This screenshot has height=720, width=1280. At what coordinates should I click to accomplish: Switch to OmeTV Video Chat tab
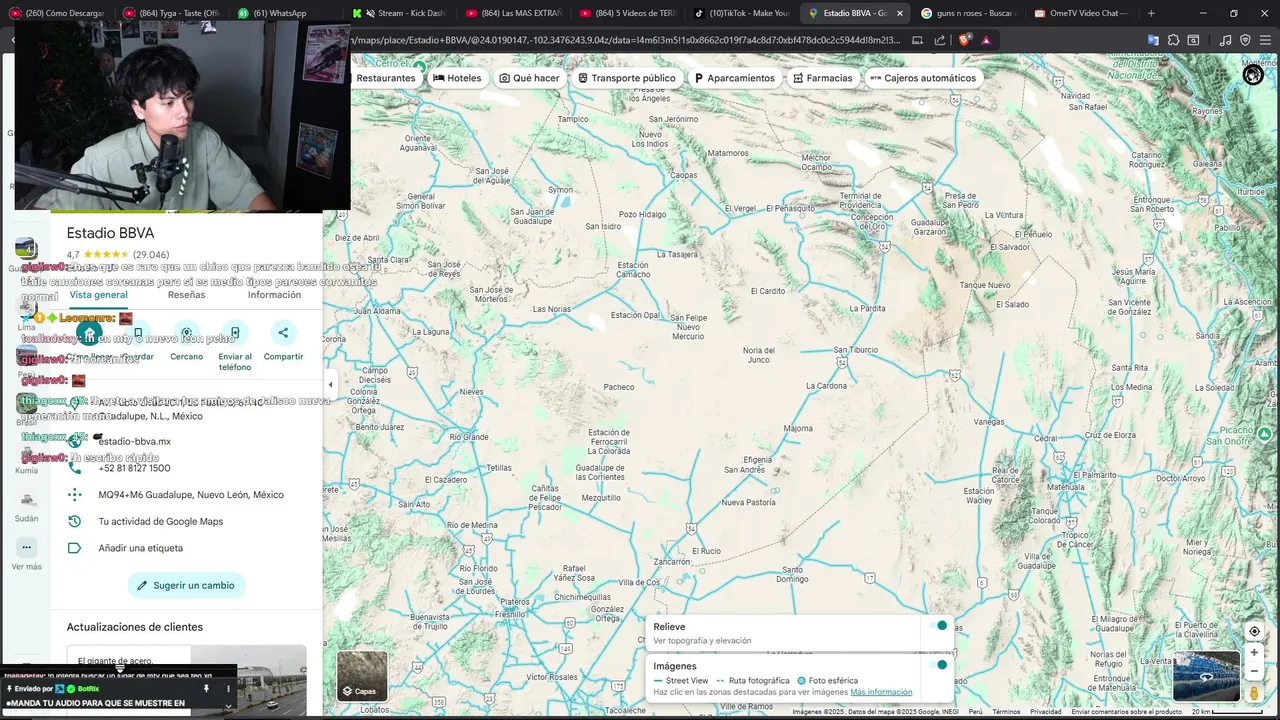tap(1081, 13)
